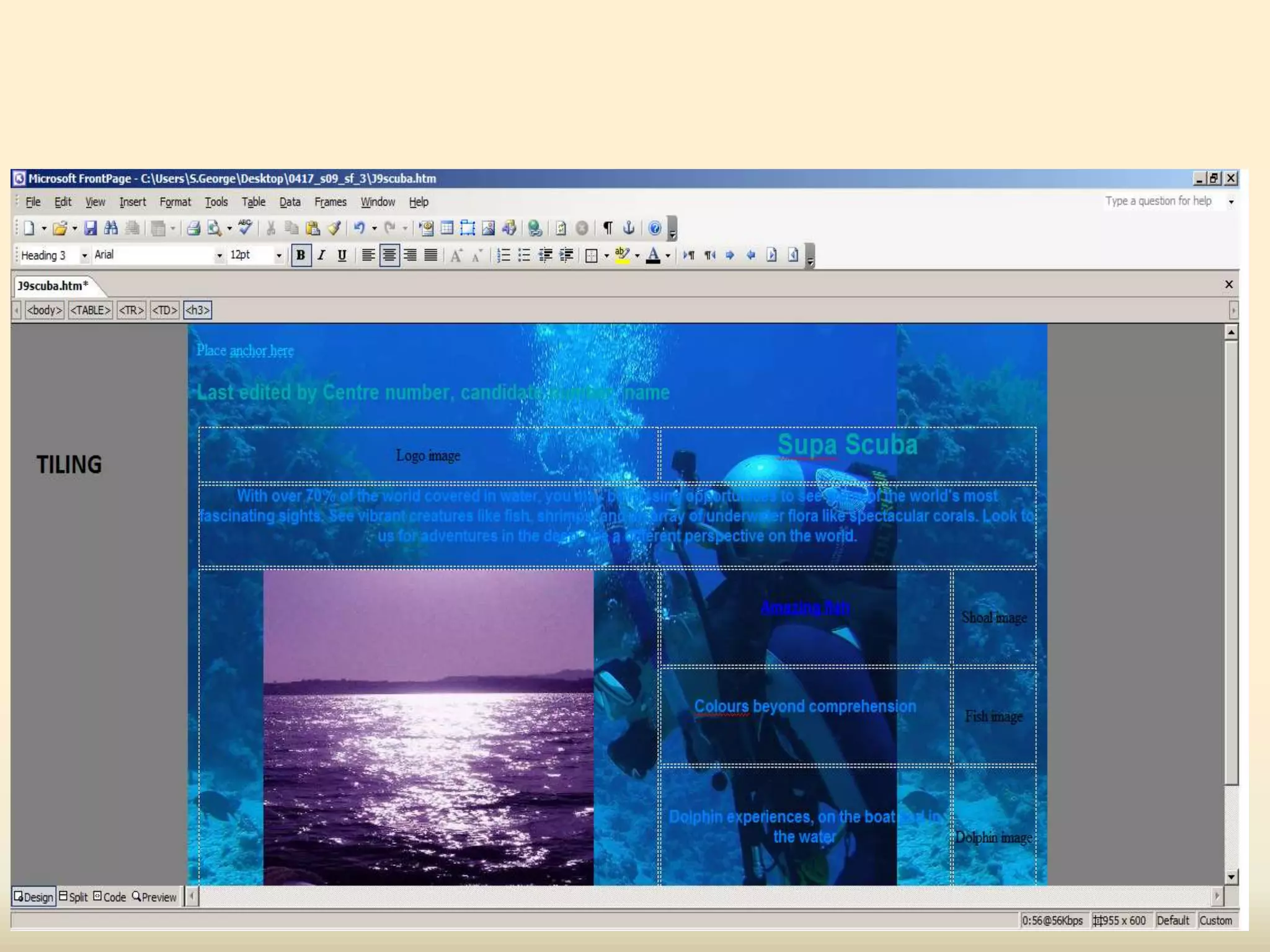
Task: Click the Format Painter brush icon
Action: [x=334, y=228]
